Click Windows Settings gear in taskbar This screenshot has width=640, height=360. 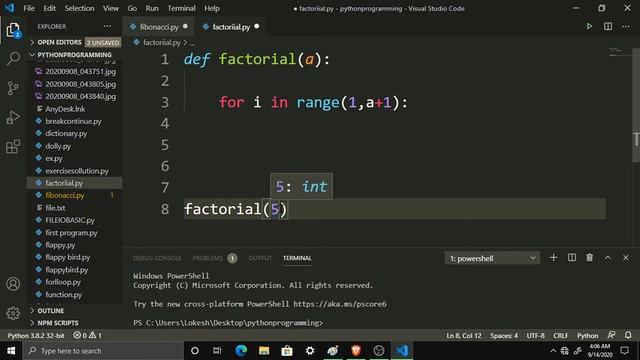pos(310,351)
